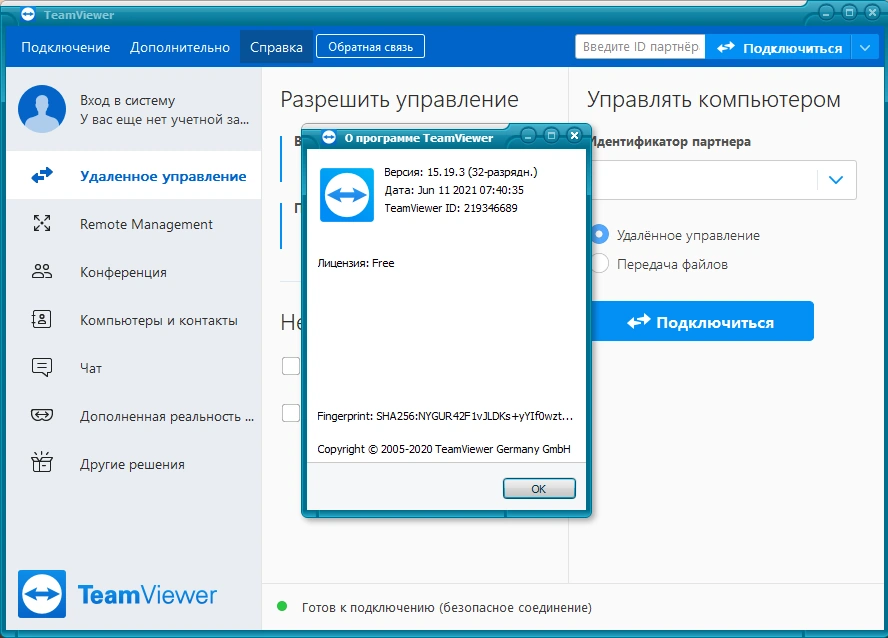Viewport: 888px width, 638px height.
Task: Minimize the About dialog window
Action: click(528, 135)
